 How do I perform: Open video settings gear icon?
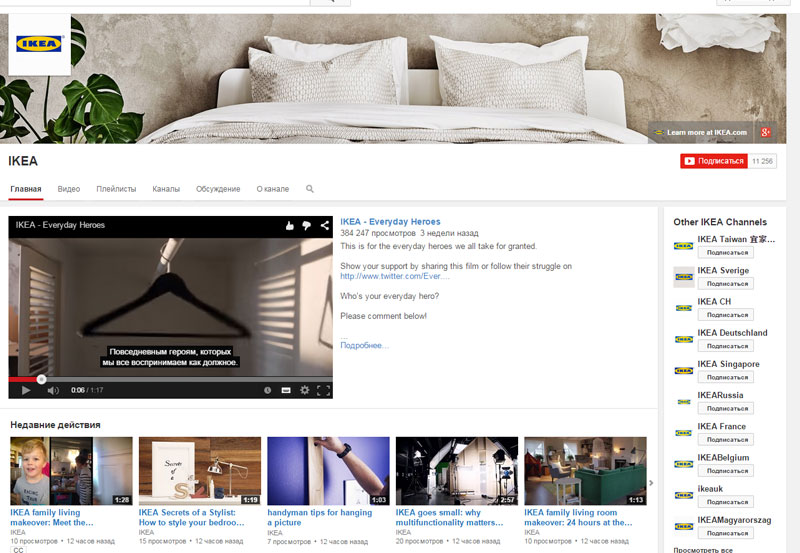pos(304,390)
